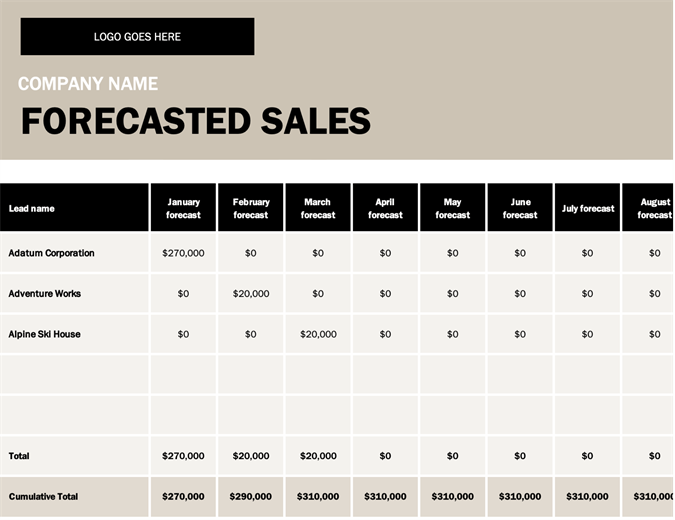Screen dimensions: 675x520
Task: Select the $290,000 February cumulative total cell
Action: (251, 496)
